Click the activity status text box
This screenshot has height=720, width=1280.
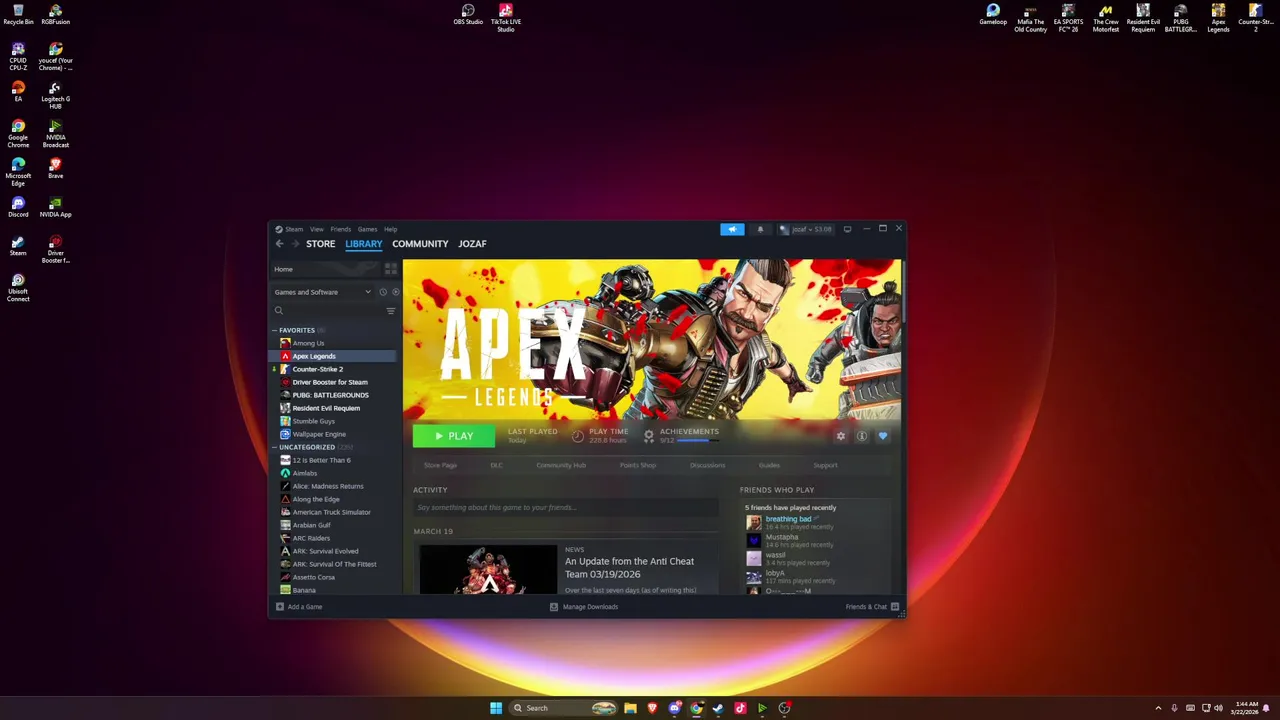[566, 508]
